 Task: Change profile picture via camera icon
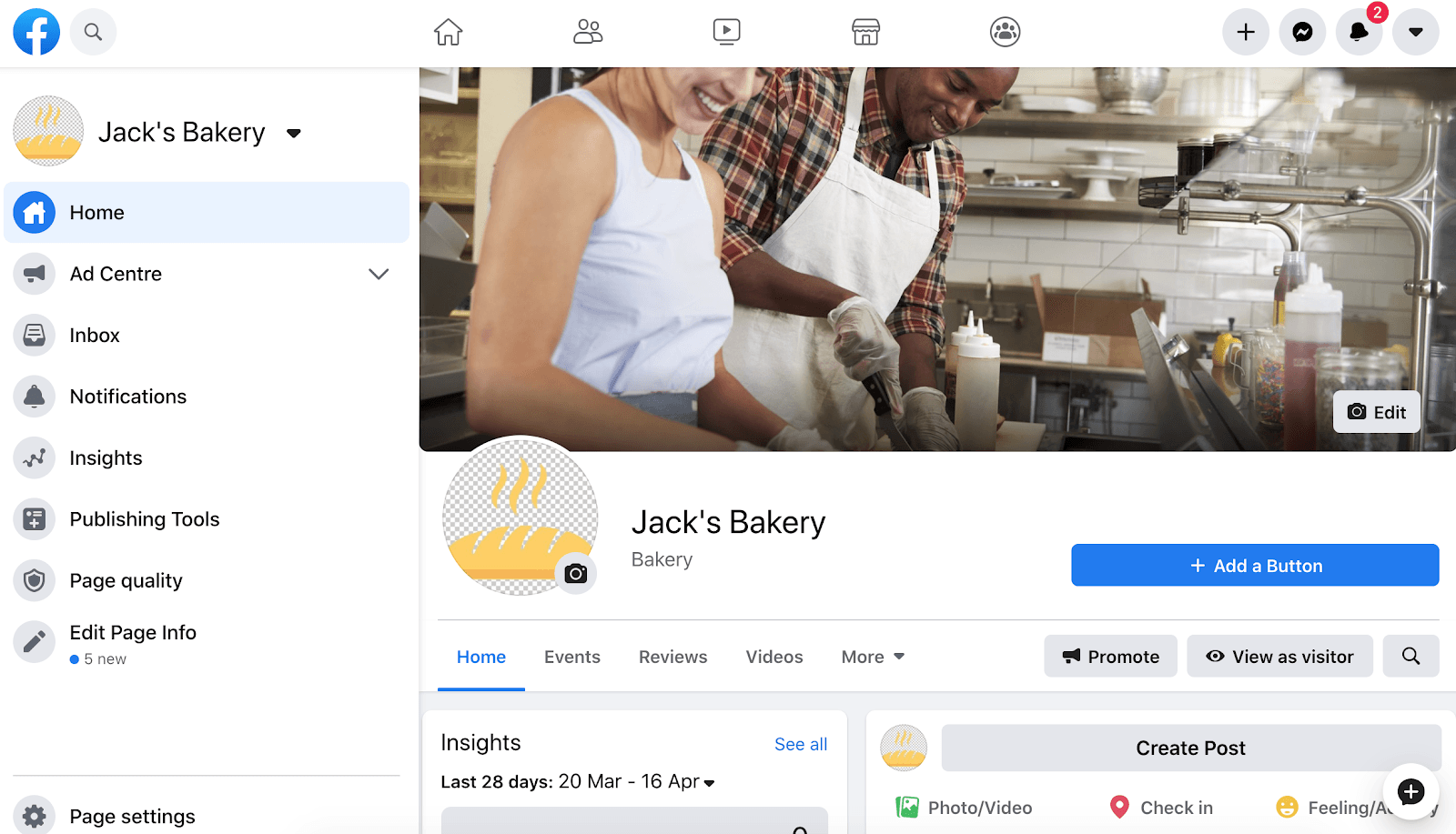pos(575,574)
